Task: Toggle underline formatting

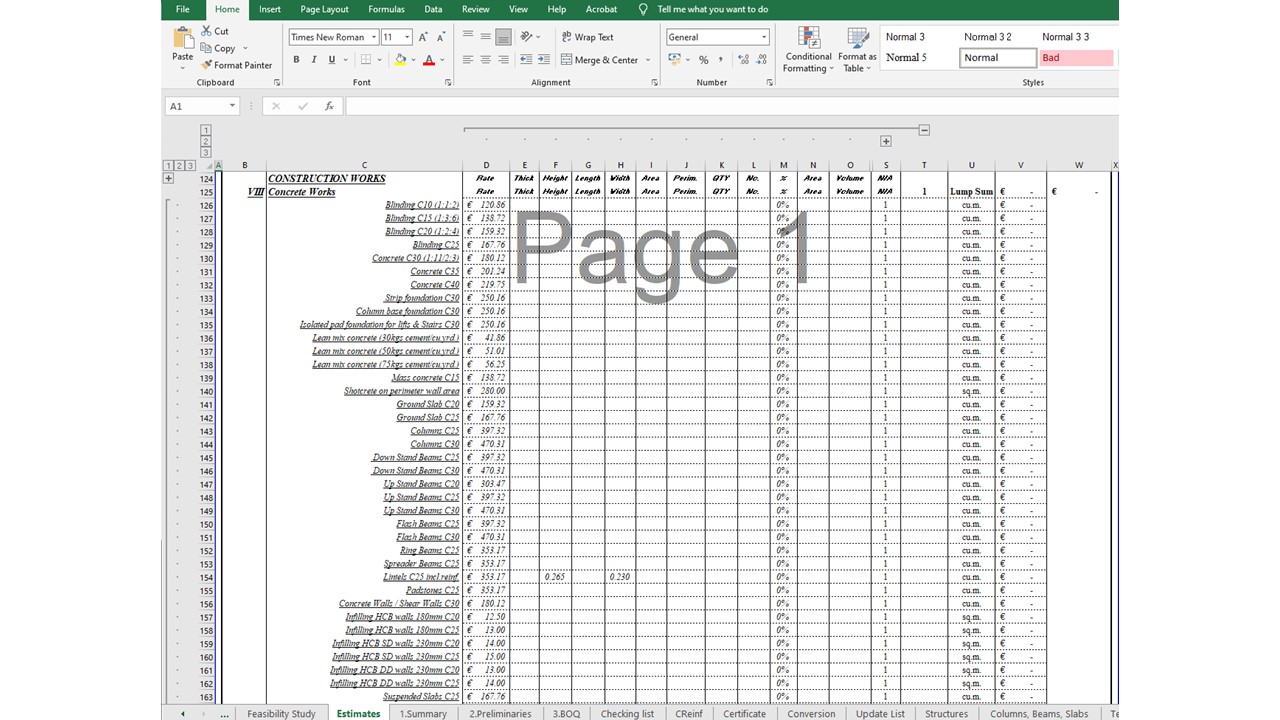Action: [332, 60]
